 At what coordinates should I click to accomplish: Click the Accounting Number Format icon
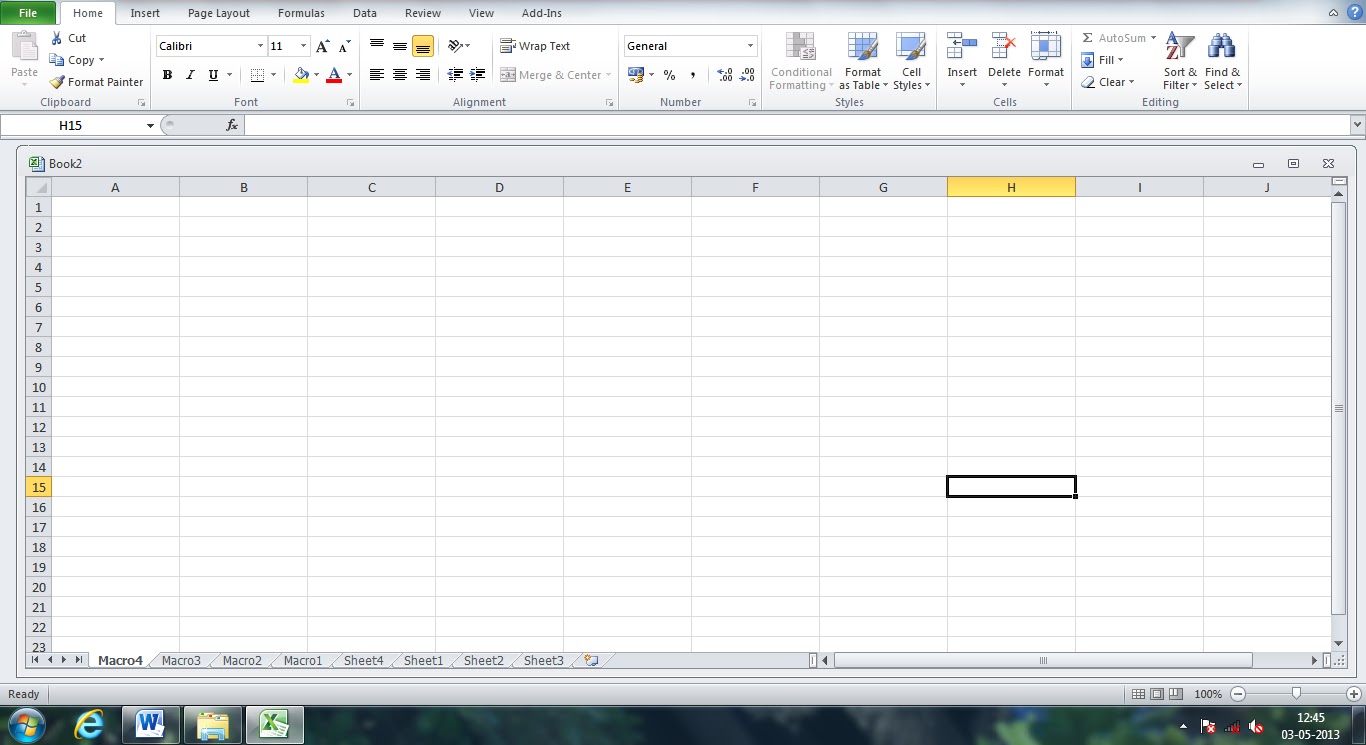(x=635, y=75)
